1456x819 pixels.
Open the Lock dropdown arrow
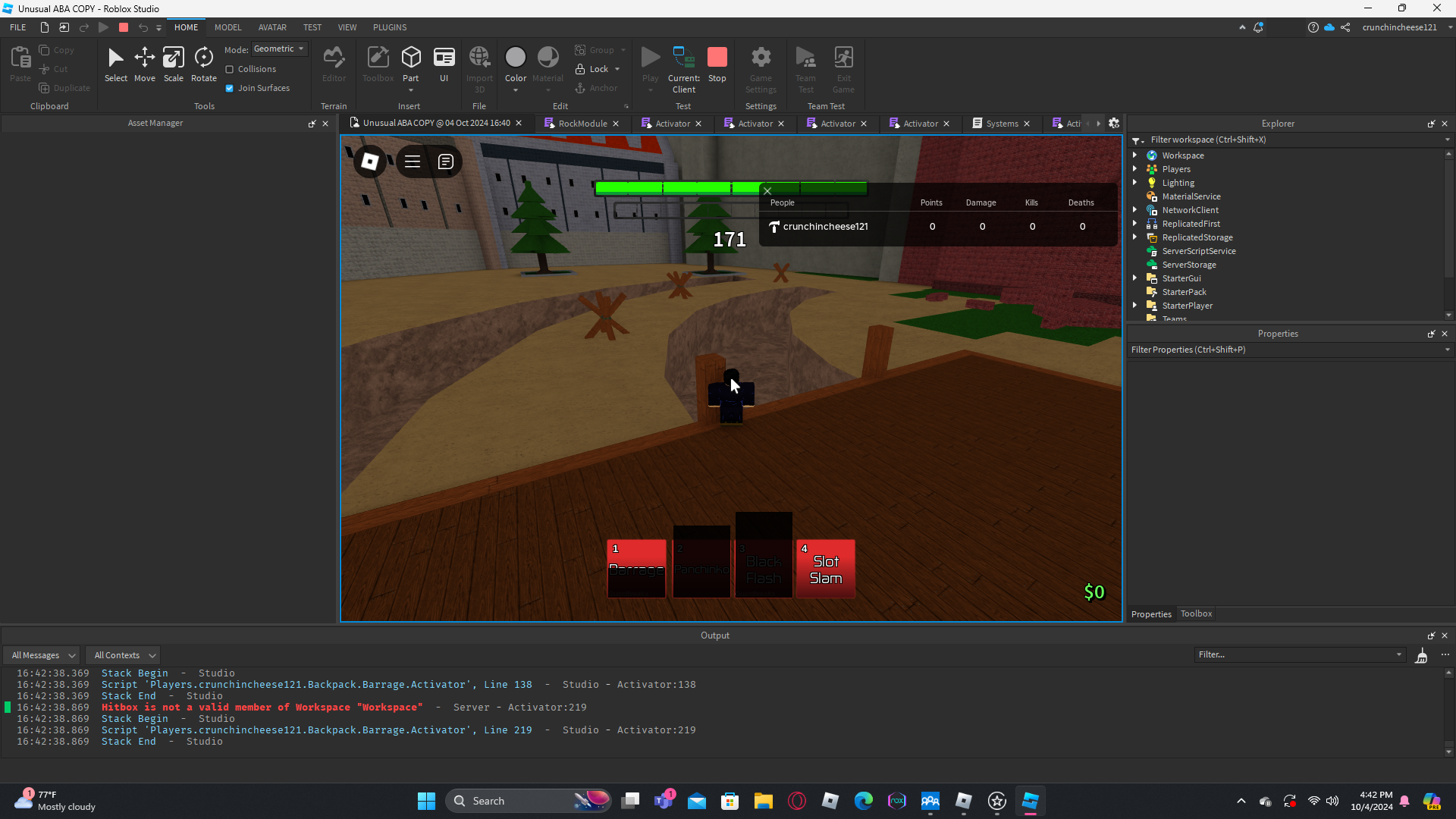coord(617,70)
